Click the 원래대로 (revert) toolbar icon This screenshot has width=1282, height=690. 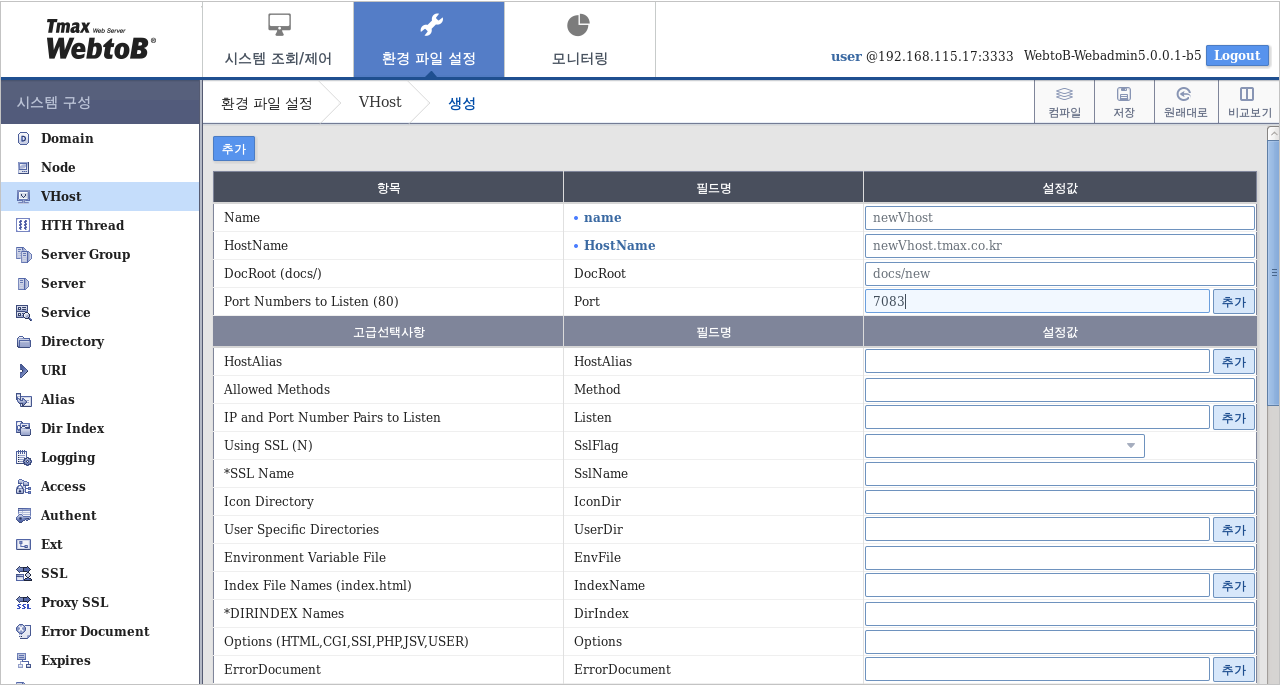point(1184,94)
